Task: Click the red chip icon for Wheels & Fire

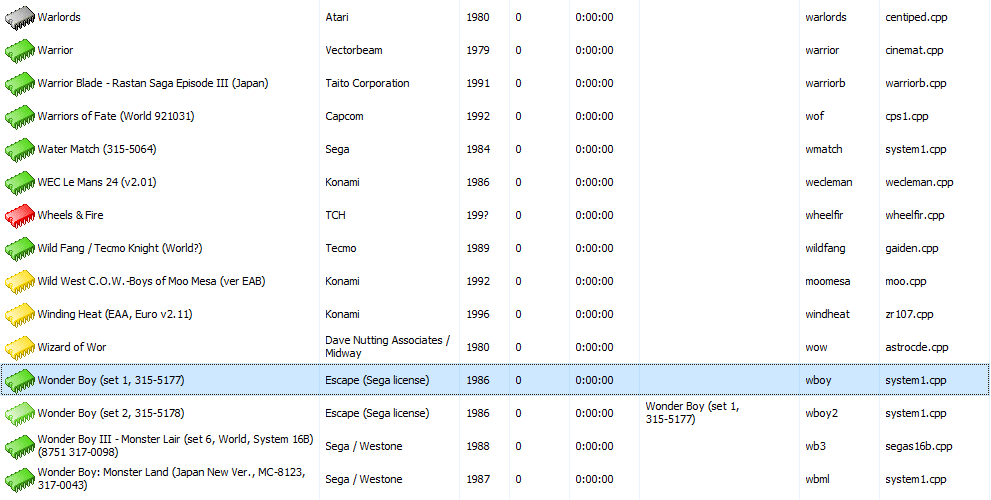Action: [20, 216]
